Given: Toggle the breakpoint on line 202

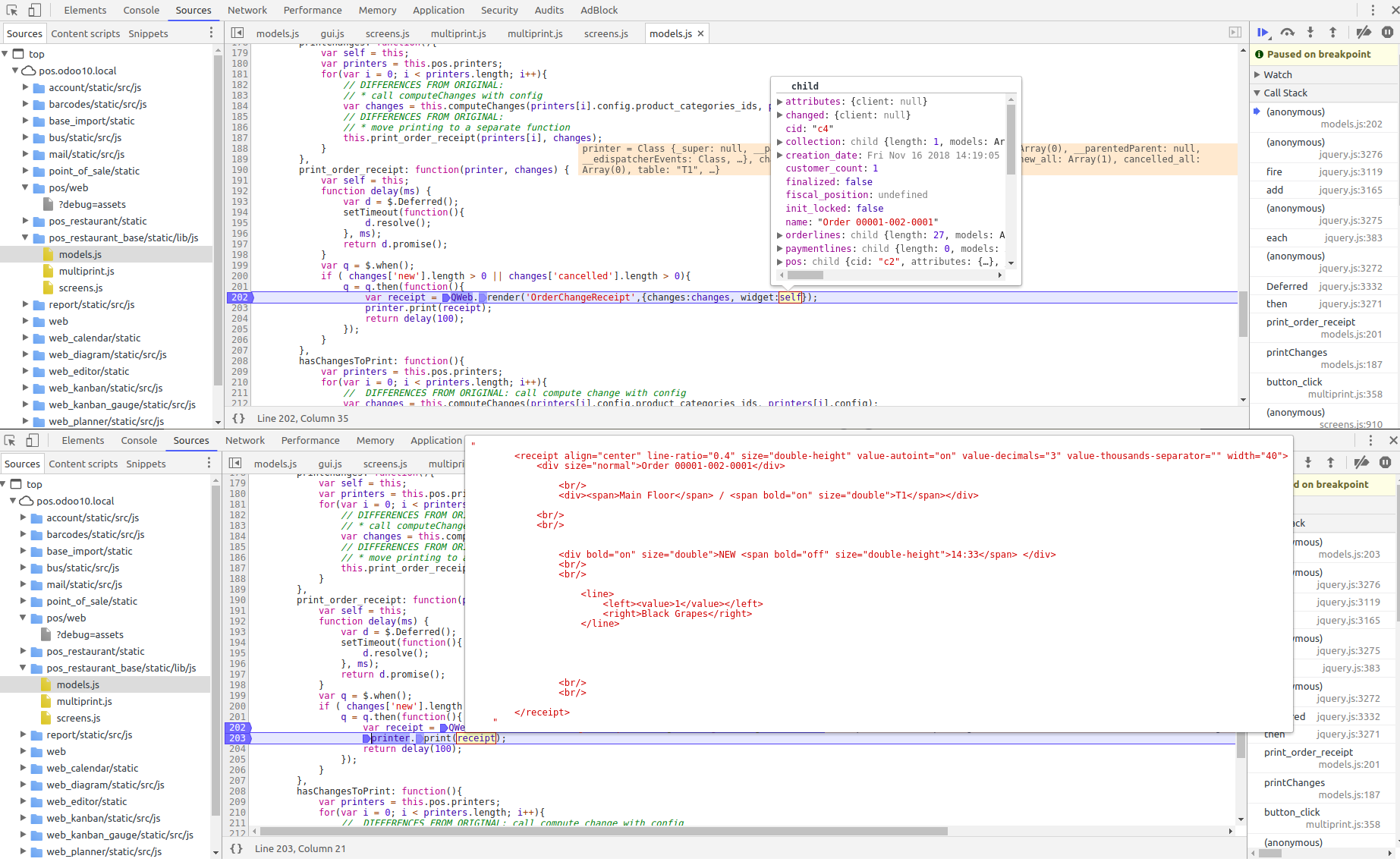Looking at the screenshot, I should 240,297.
